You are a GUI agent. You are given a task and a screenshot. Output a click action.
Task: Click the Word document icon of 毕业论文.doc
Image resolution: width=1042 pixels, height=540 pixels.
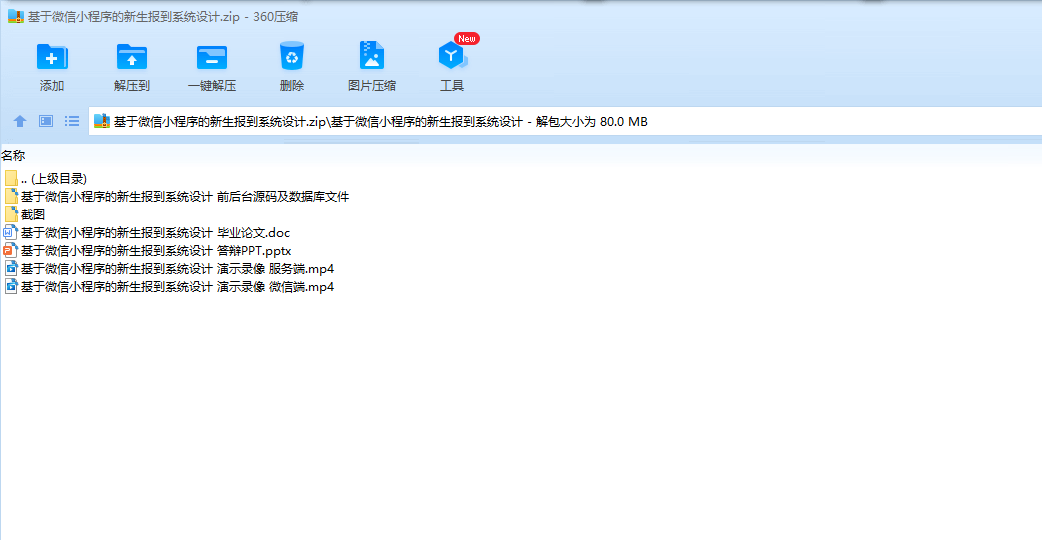(11, 232)
